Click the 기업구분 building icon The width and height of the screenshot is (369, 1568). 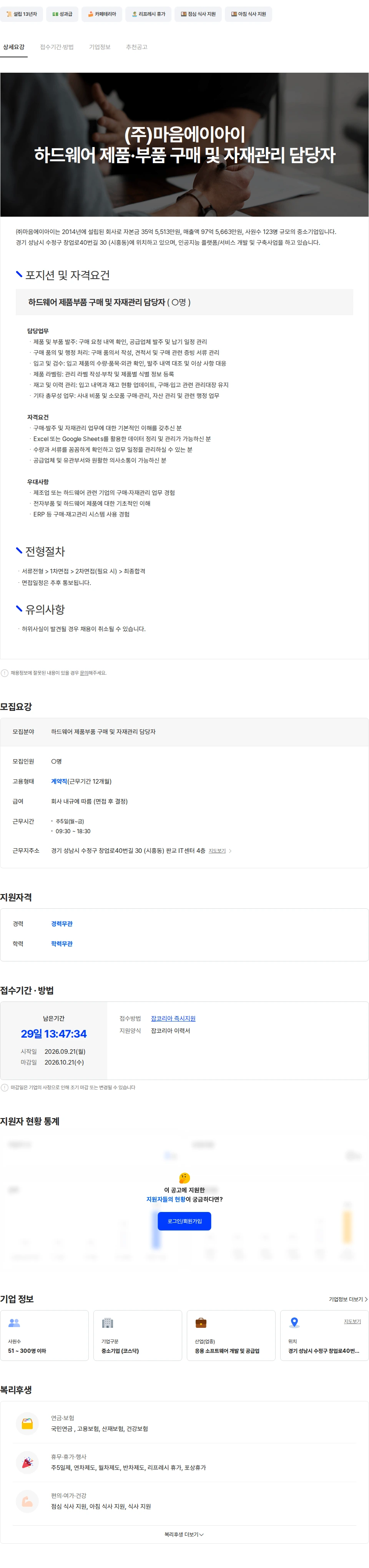(108, 1323)
